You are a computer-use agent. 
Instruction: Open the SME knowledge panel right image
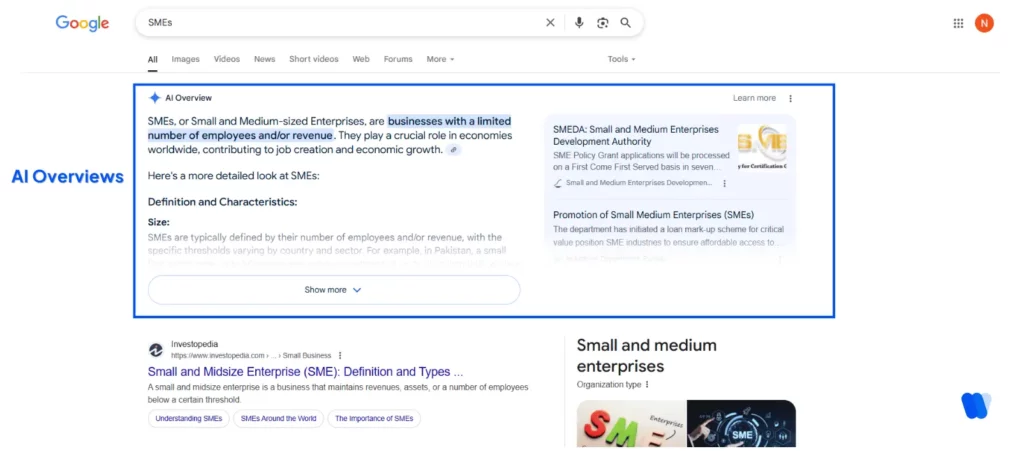(x=741, y=423)
